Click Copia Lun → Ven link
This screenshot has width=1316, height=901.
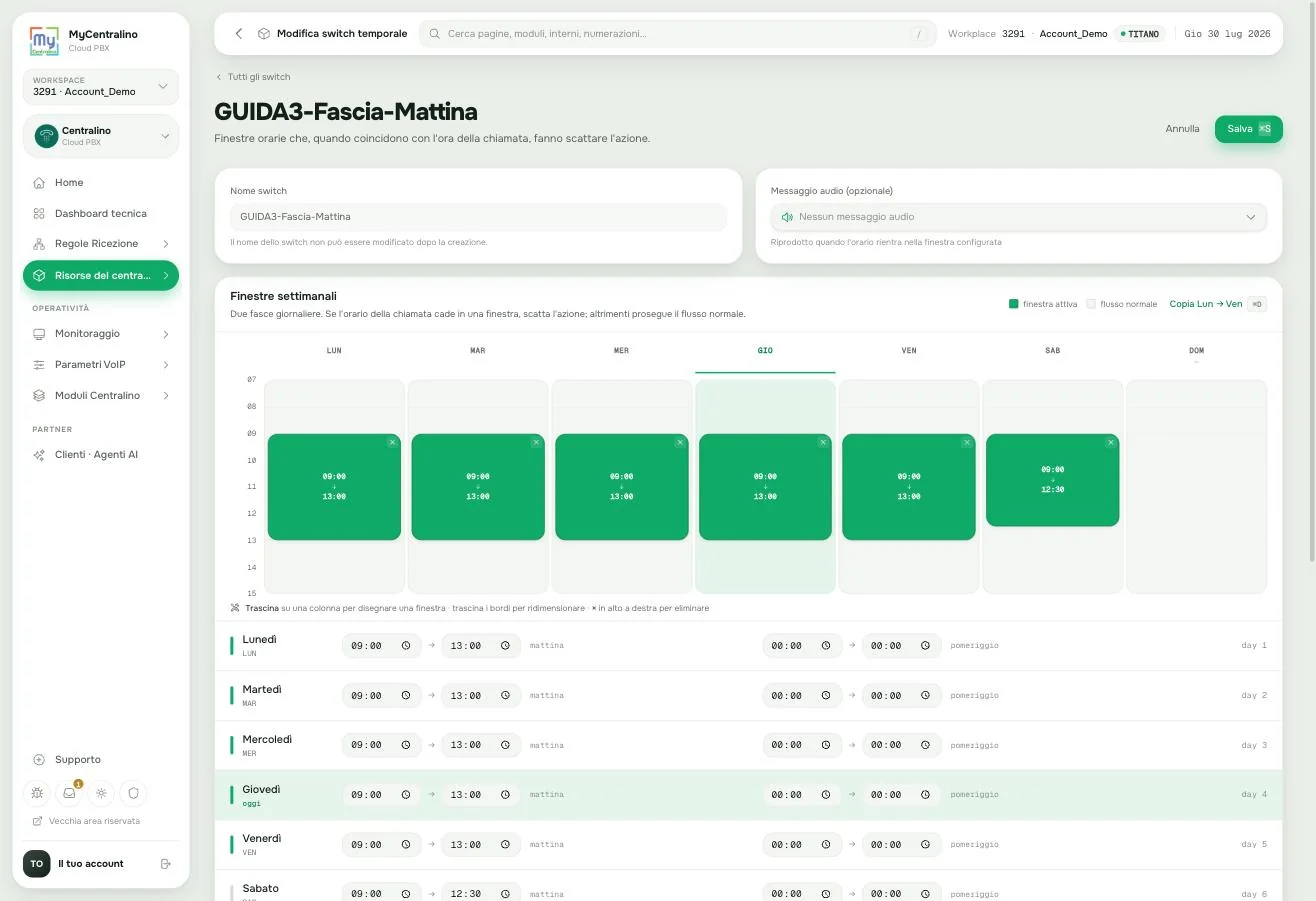tap(1206, 304)
